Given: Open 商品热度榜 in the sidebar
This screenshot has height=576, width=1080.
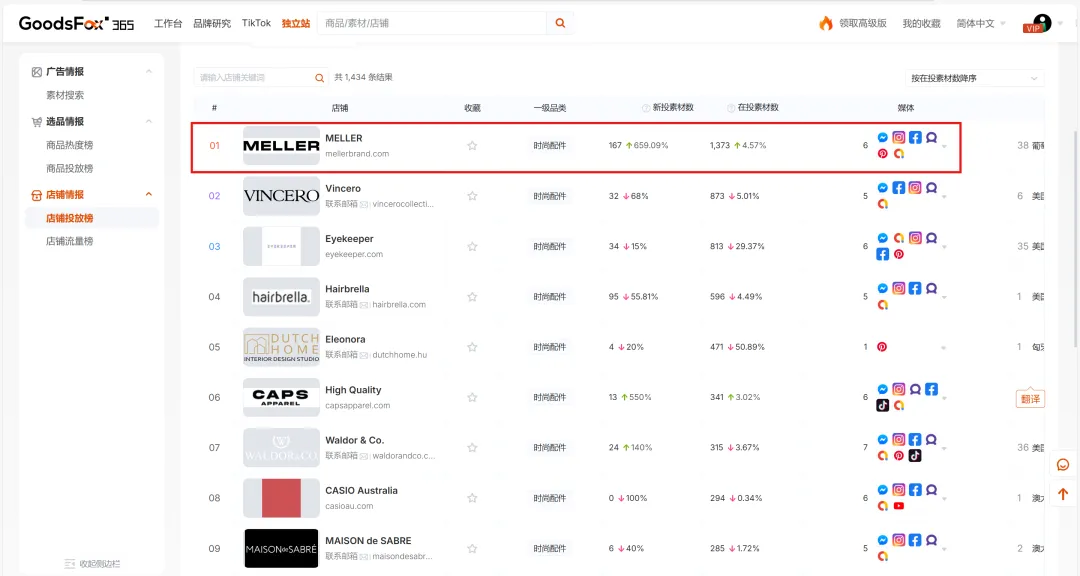Looking at the screenshot, I should click(x=70, y=145).
